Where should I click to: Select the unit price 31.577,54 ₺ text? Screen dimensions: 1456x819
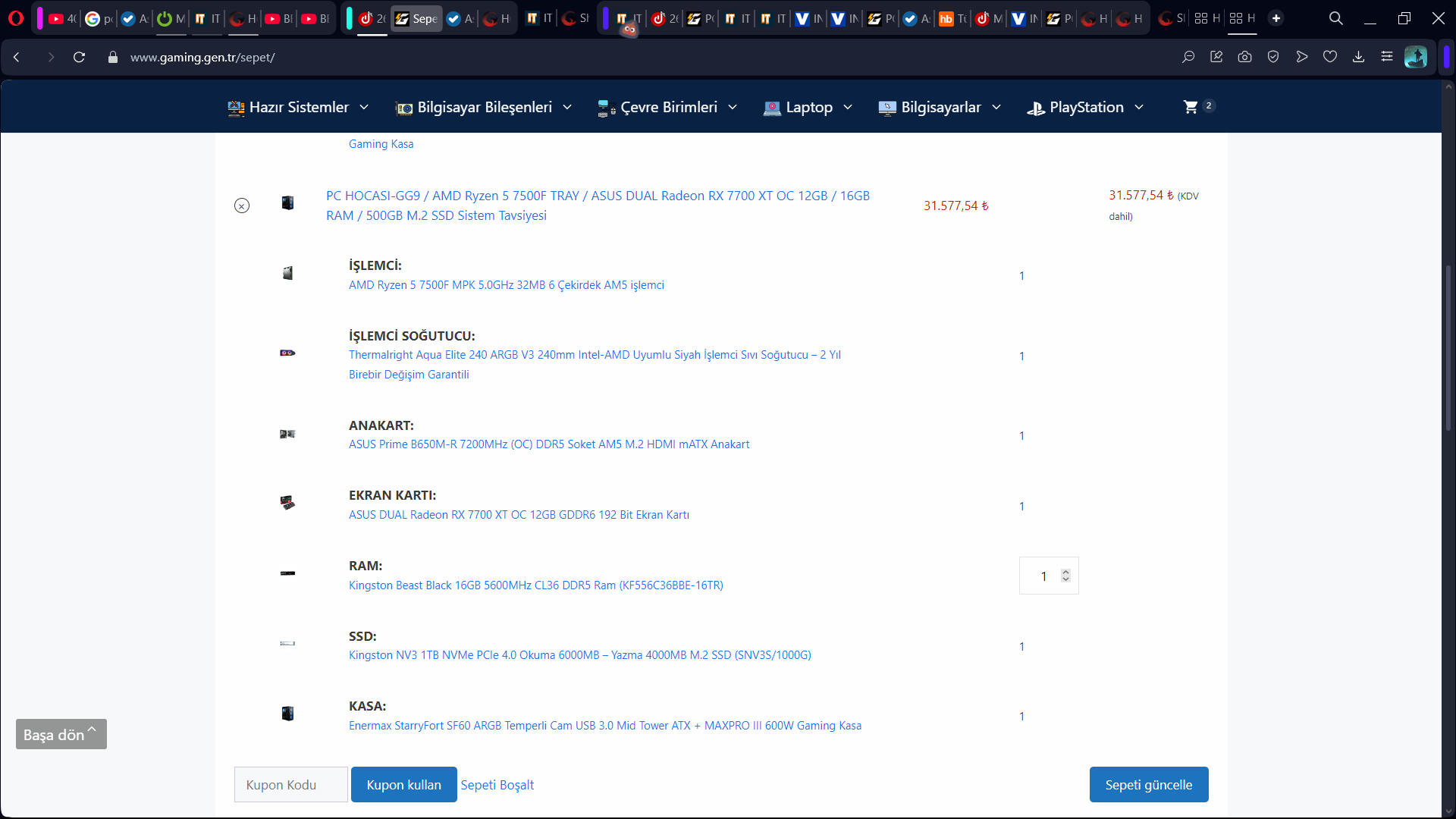956,206
